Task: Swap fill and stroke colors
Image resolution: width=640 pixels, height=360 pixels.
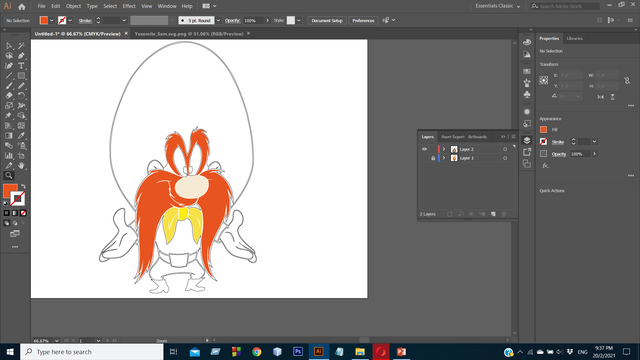Action: (23, 187)
